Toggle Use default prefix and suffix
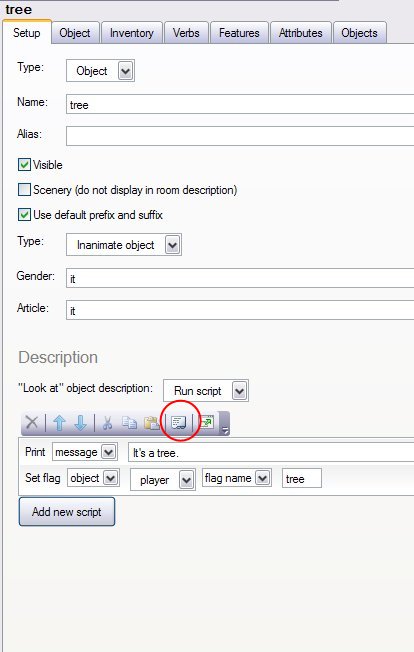414x652 pixels. [24, 215]
